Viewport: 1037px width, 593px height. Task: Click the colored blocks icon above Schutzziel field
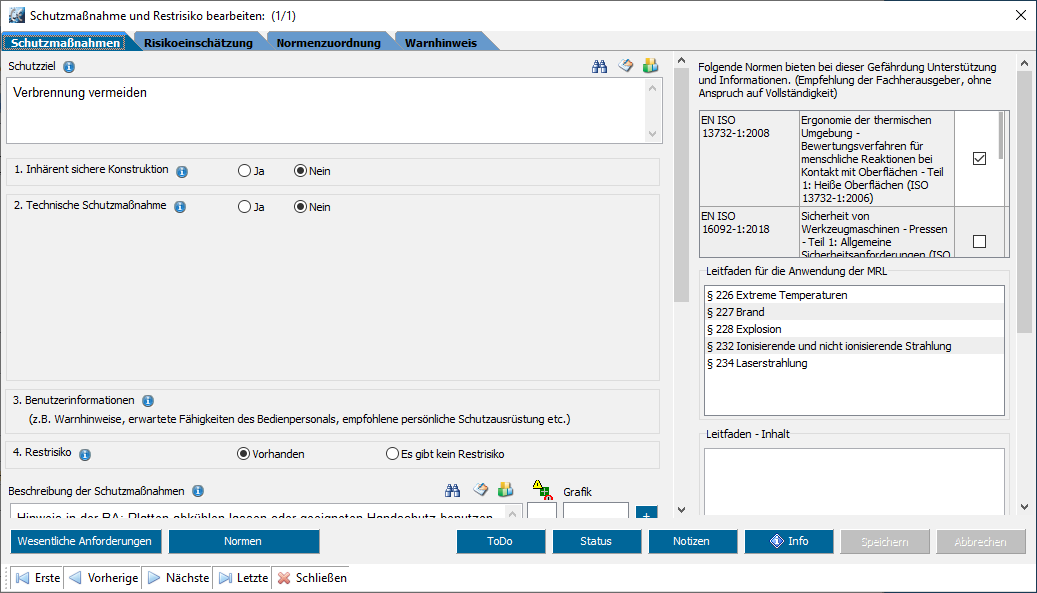[x=650, y=66]
